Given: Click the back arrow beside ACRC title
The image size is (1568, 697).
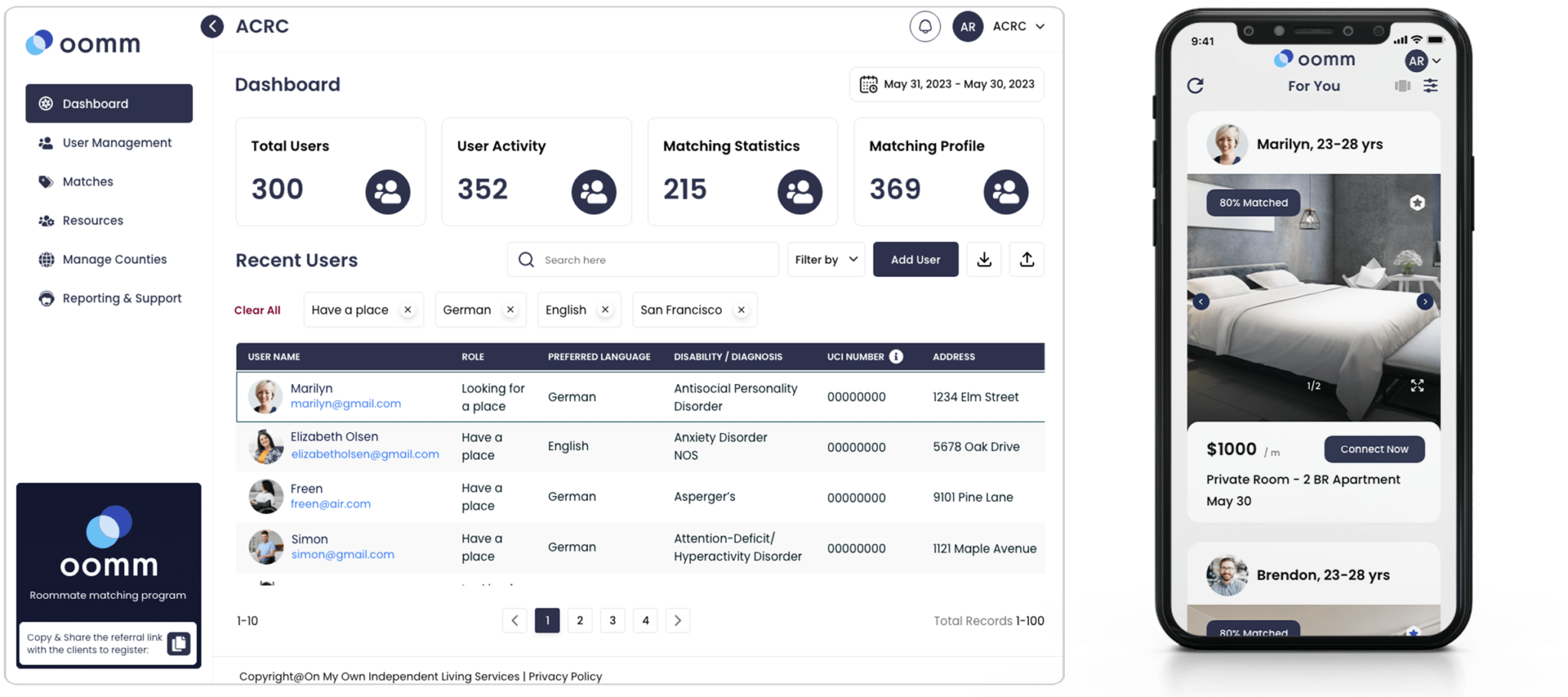Looking at the screenshot, I should click(x=212, y=27).
